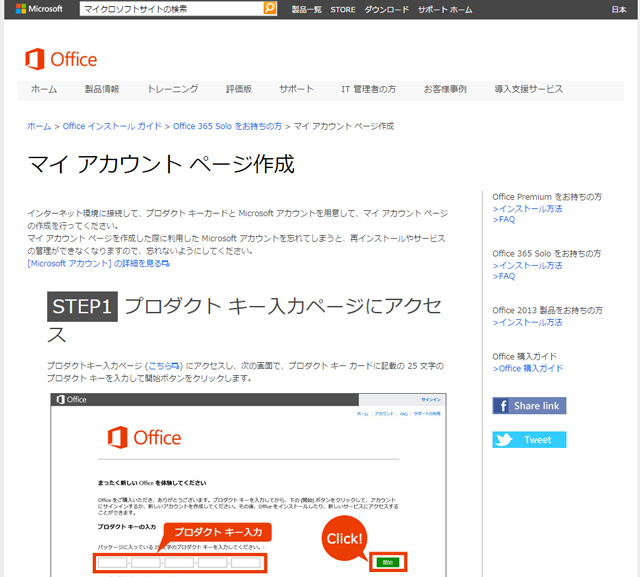Click the Office インストール ガイド breadcrumb

click(x=112, y=126)
